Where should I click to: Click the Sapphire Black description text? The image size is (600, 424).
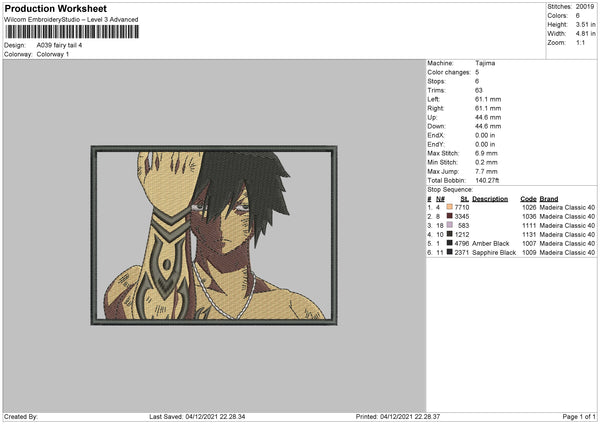tap(494, 253)
